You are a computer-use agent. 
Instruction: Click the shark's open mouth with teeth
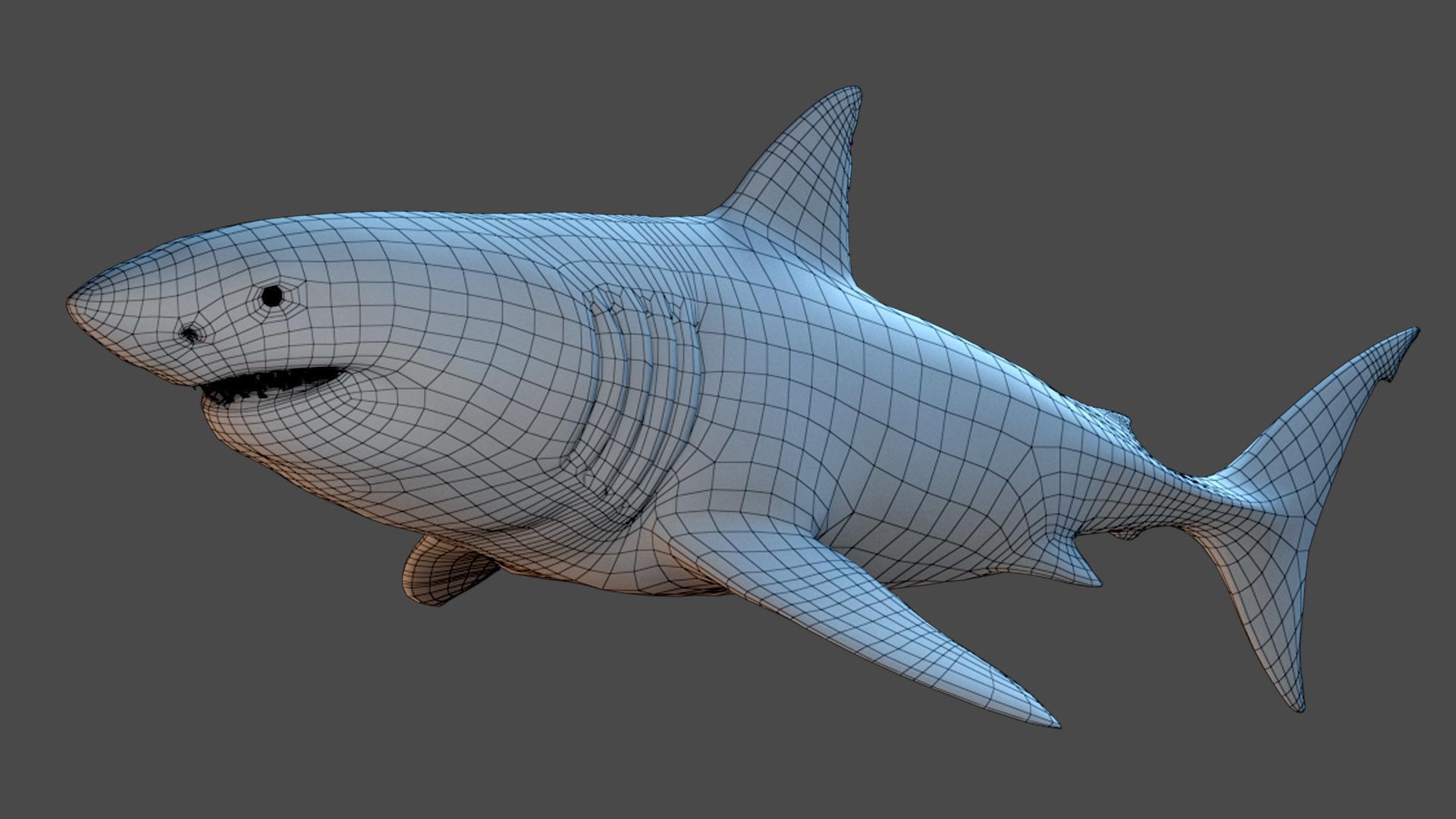[275, 384]
